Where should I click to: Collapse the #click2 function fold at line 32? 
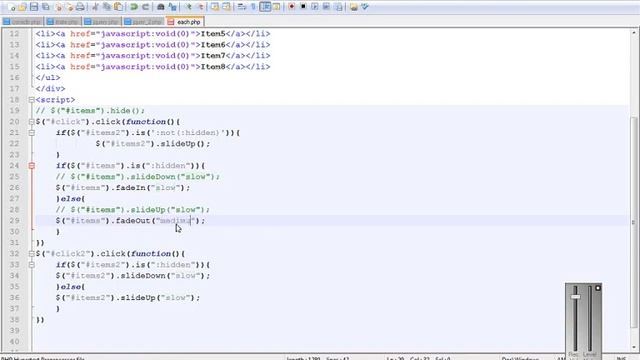(31, 254)
